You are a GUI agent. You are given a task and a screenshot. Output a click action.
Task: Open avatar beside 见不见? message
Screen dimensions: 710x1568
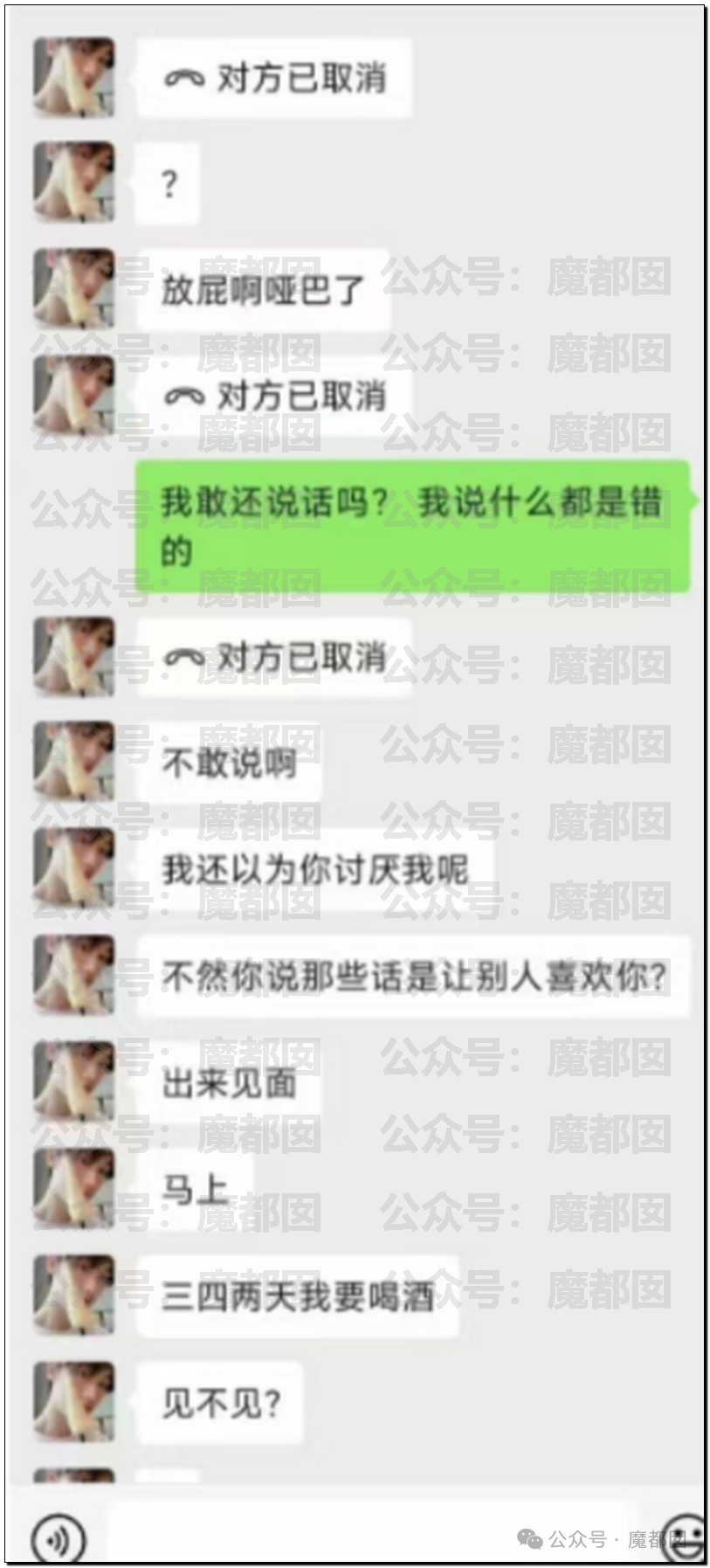tap(74, 1403)
